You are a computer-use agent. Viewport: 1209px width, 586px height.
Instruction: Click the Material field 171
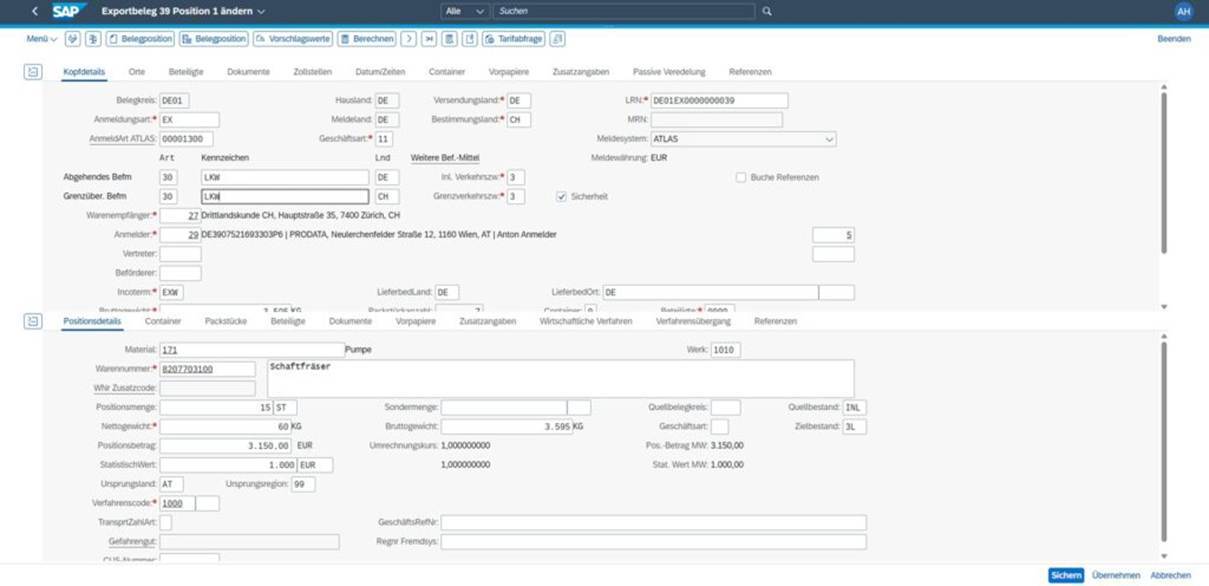tap(250, 350)
